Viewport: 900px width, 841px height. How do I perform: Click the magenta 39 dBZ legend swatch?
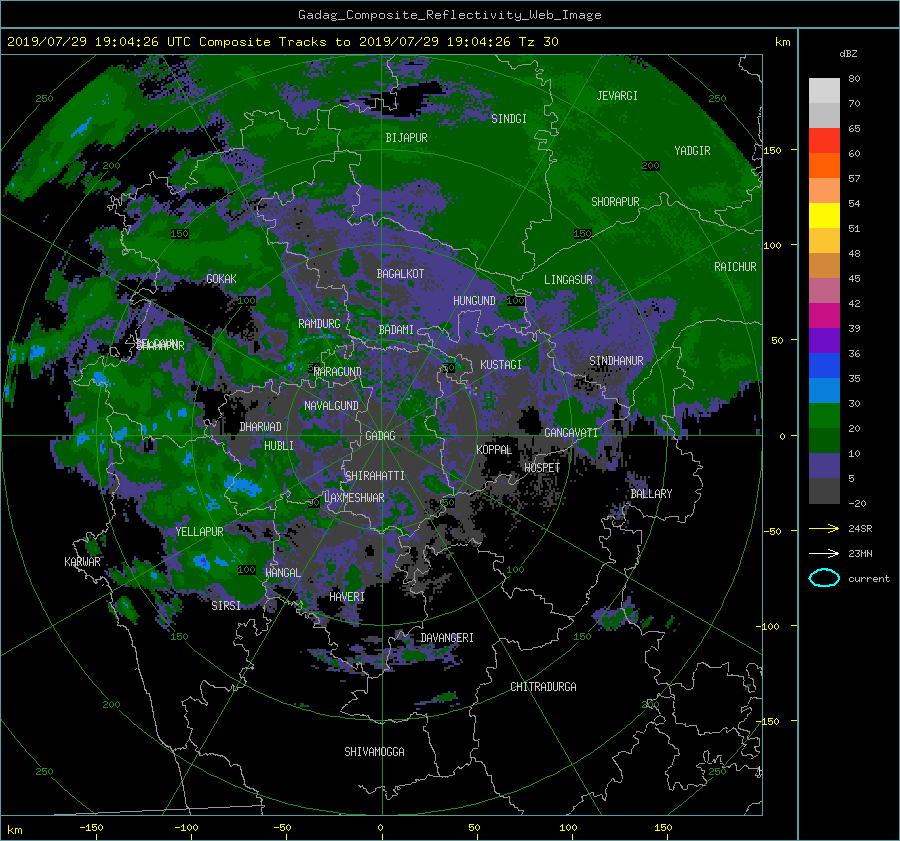tap(824, 316)
